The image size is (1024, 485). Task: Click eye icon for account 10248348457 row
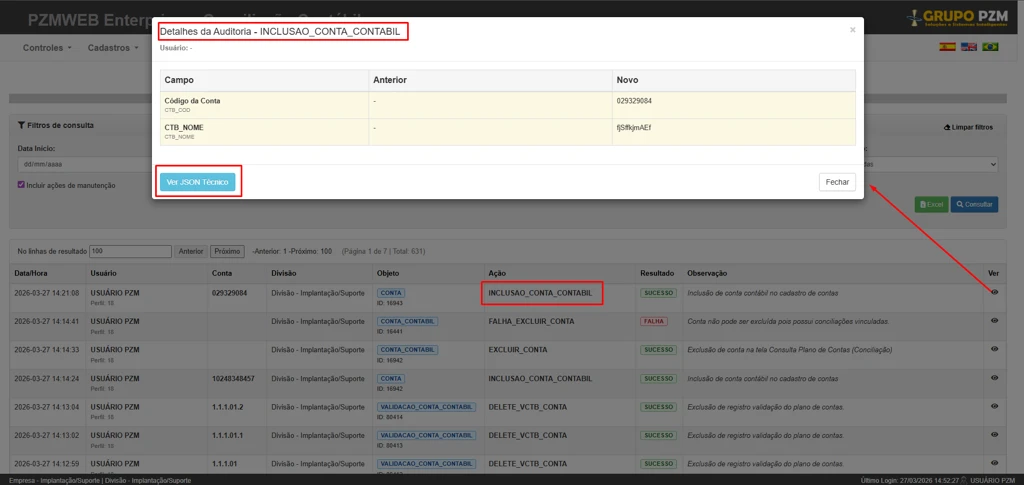pos(994,379)
